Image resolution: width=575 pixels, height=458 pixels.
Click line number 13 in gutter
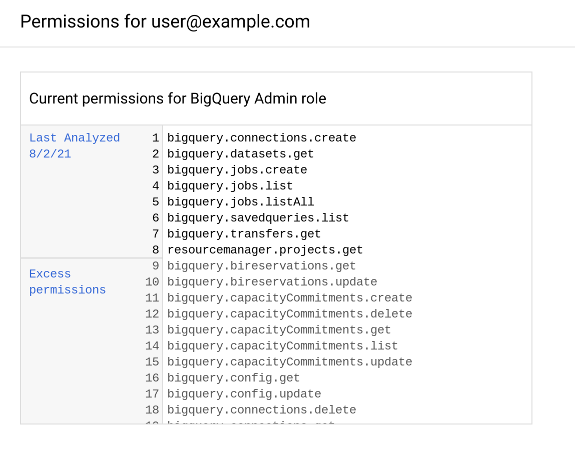(x=152, y=330)
